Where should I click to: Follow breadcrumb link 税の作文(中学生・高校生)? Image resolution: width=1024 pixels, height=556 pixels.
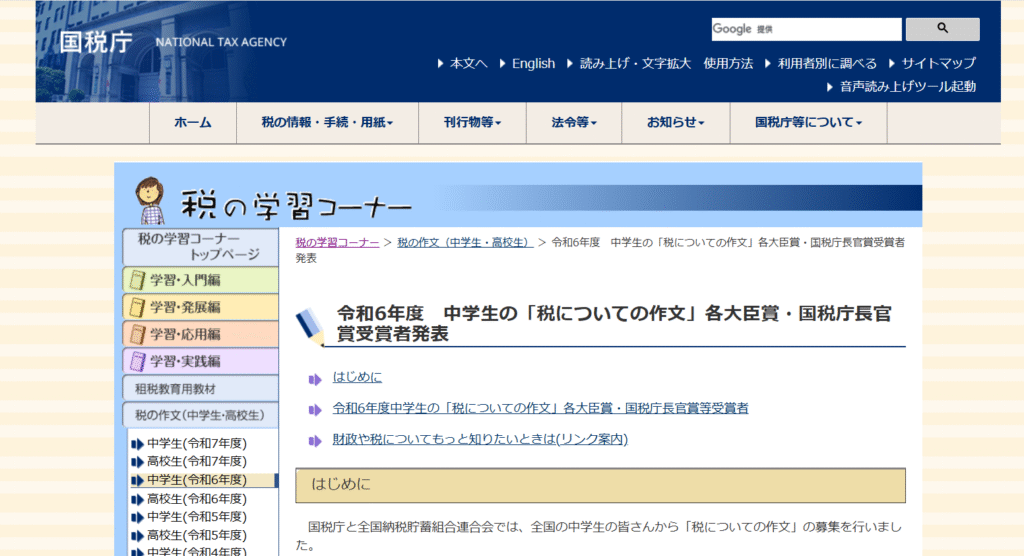465,242
